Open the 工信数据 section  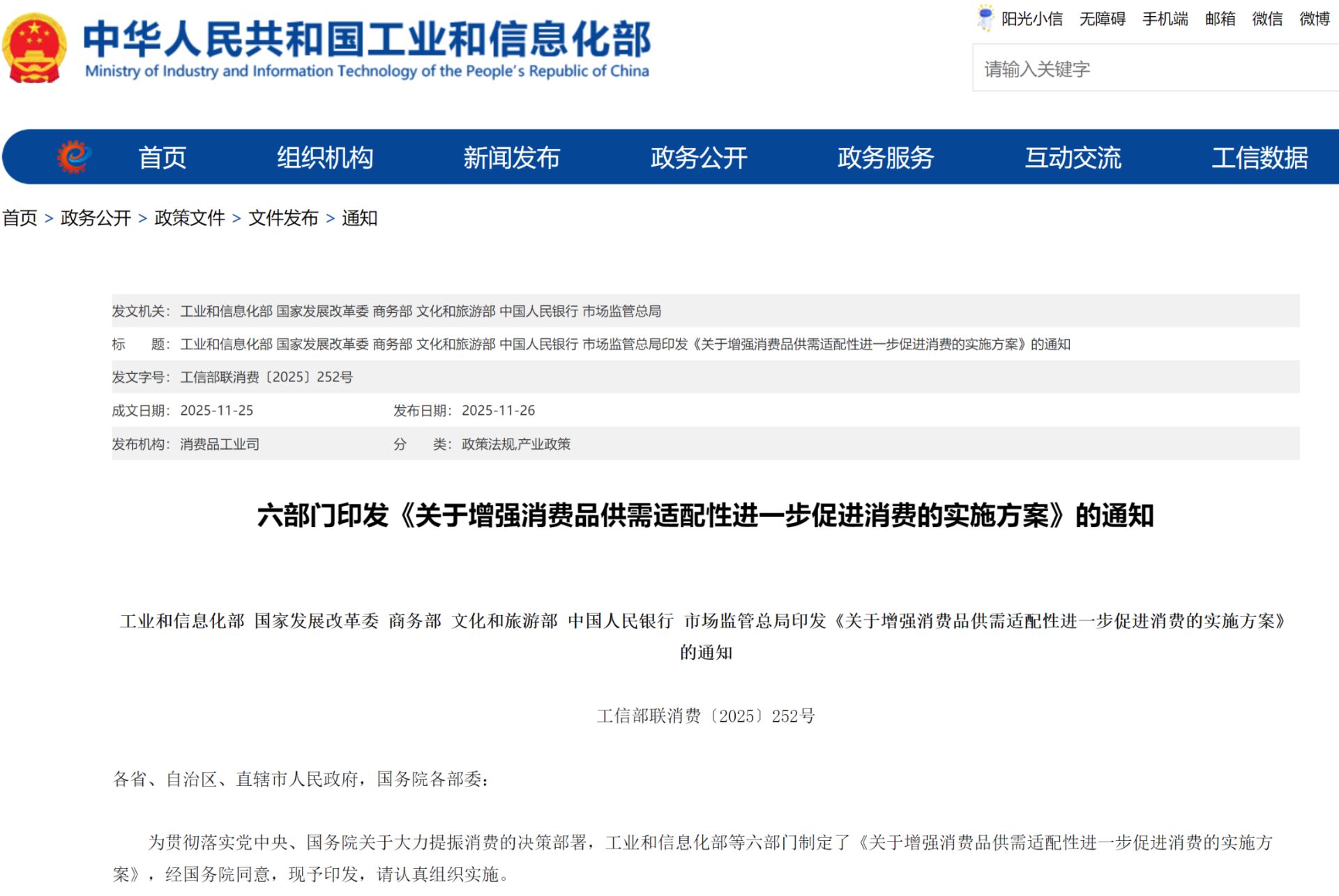coord(1261,158)
